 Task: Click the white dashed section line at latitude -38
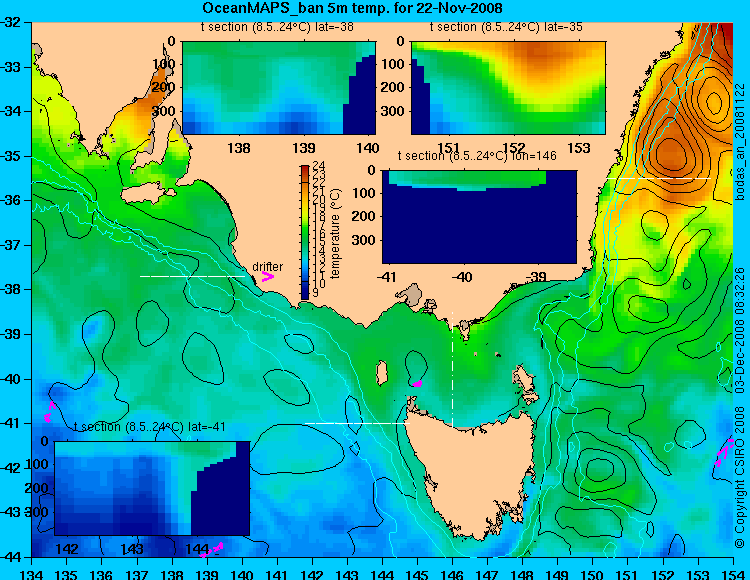(192, 276)
